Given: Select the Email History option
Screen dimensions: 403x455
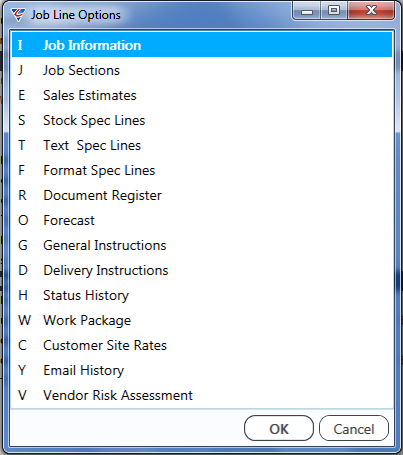Looking at the screenshot, I should 202,370.
